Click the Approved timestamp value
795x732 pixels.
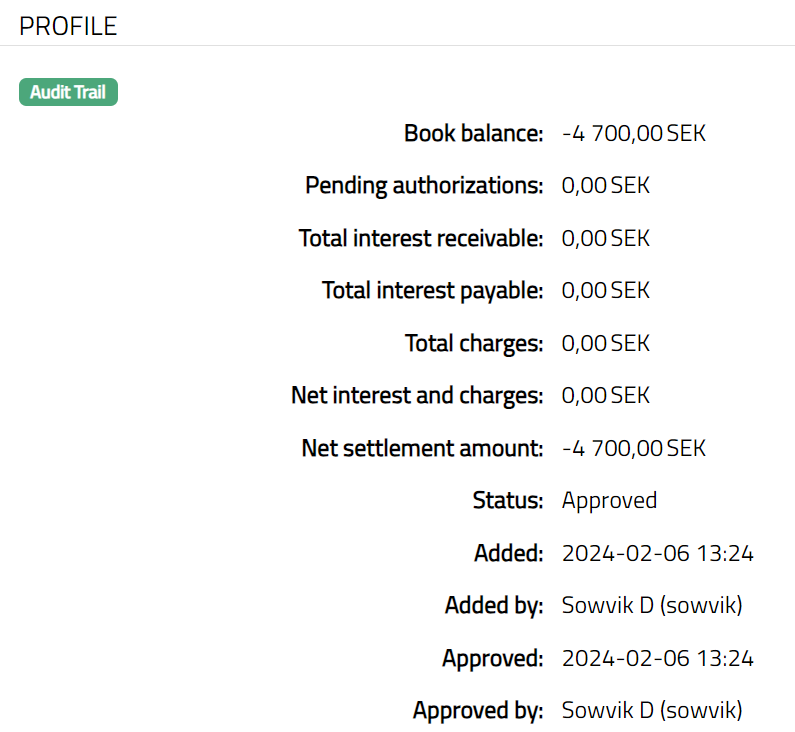pyautogui.click(x=657, y=659)
